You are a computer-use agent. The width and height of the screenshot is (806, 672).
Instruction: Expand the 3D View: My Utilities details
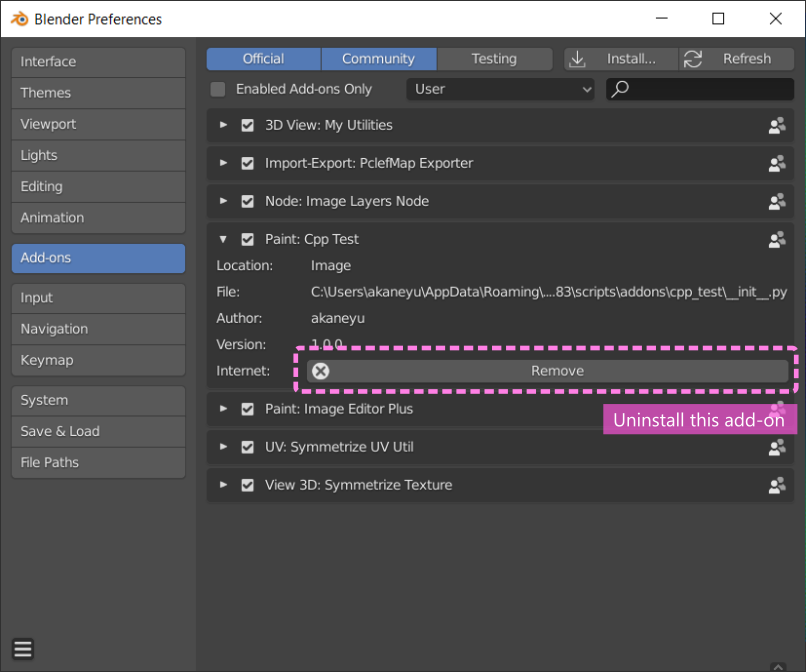point(223,125)
